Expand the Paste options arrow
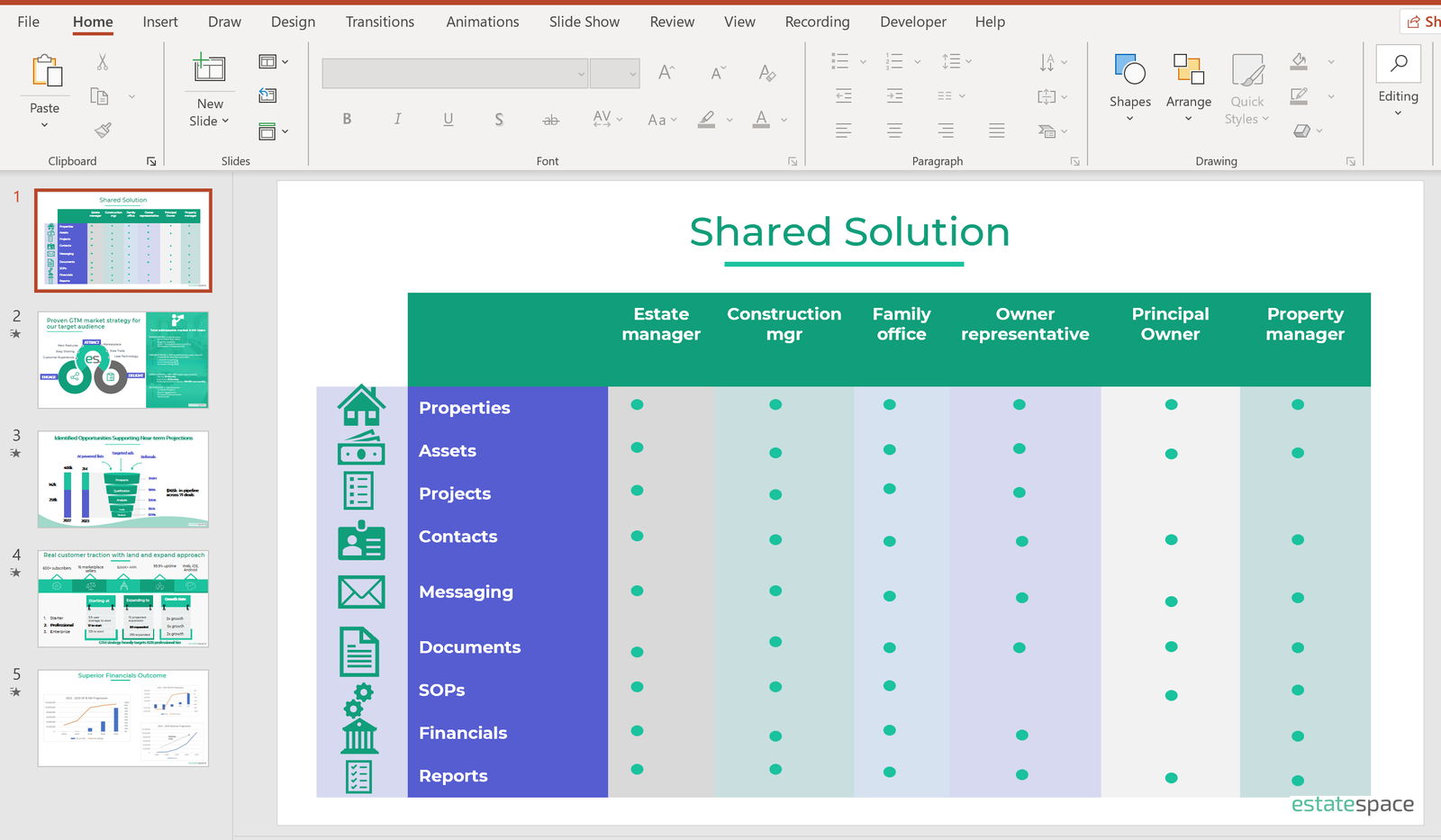Screen dimensions: 1441x840 point(44,125)
